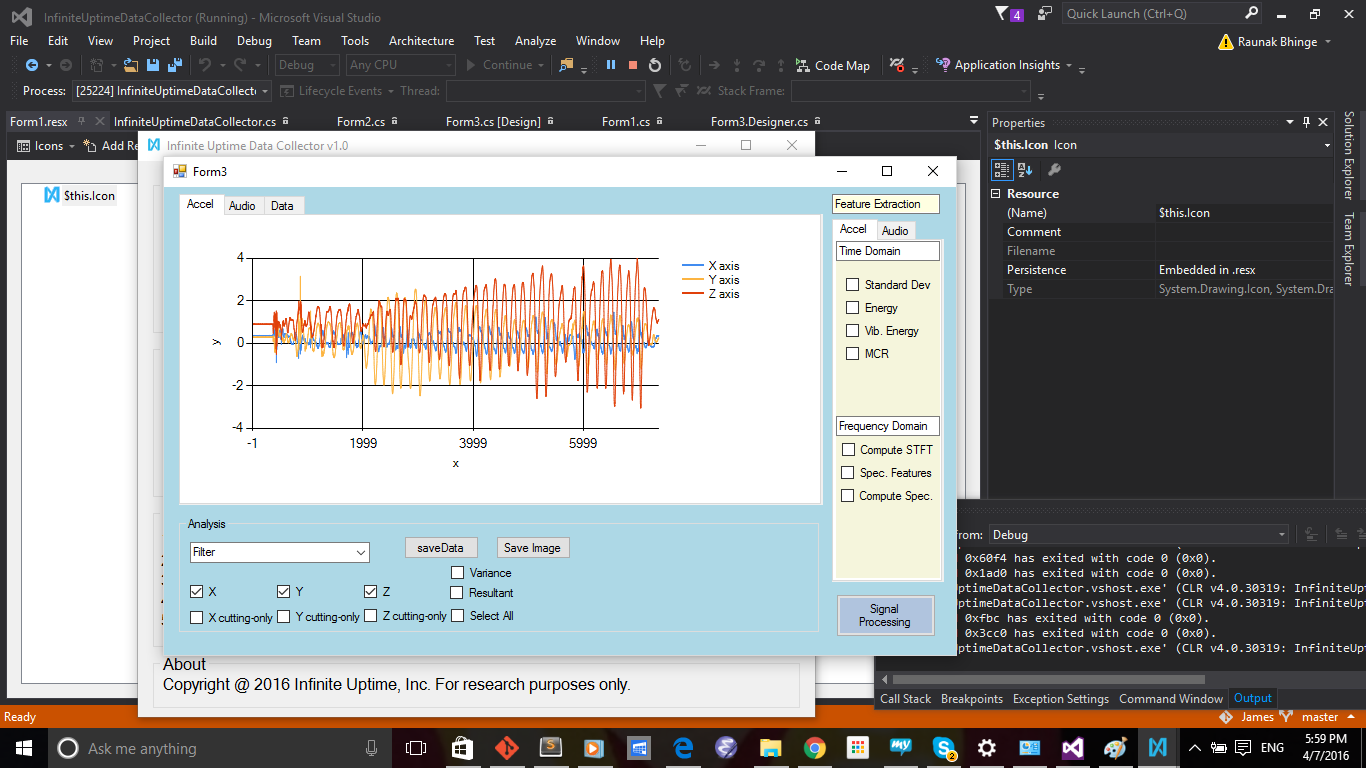Screen dimensions: 1366x768
Task: Switch to the Audio chart tab
Action: (242, 206)
